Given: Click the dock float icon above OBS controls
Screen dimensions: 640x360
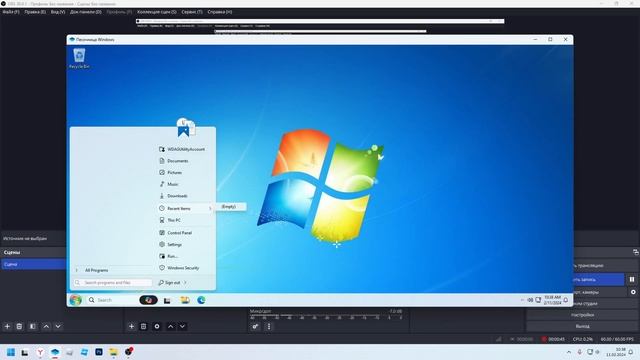Looking at the screenshot, I should [x=636, y=253].
